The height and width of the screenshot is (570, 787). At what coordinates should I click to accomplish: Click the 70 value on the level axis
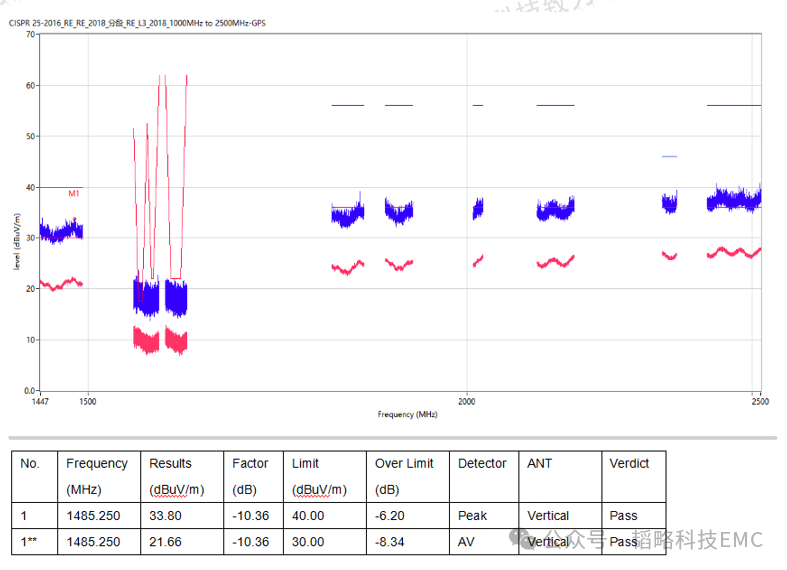click(30, 35)
